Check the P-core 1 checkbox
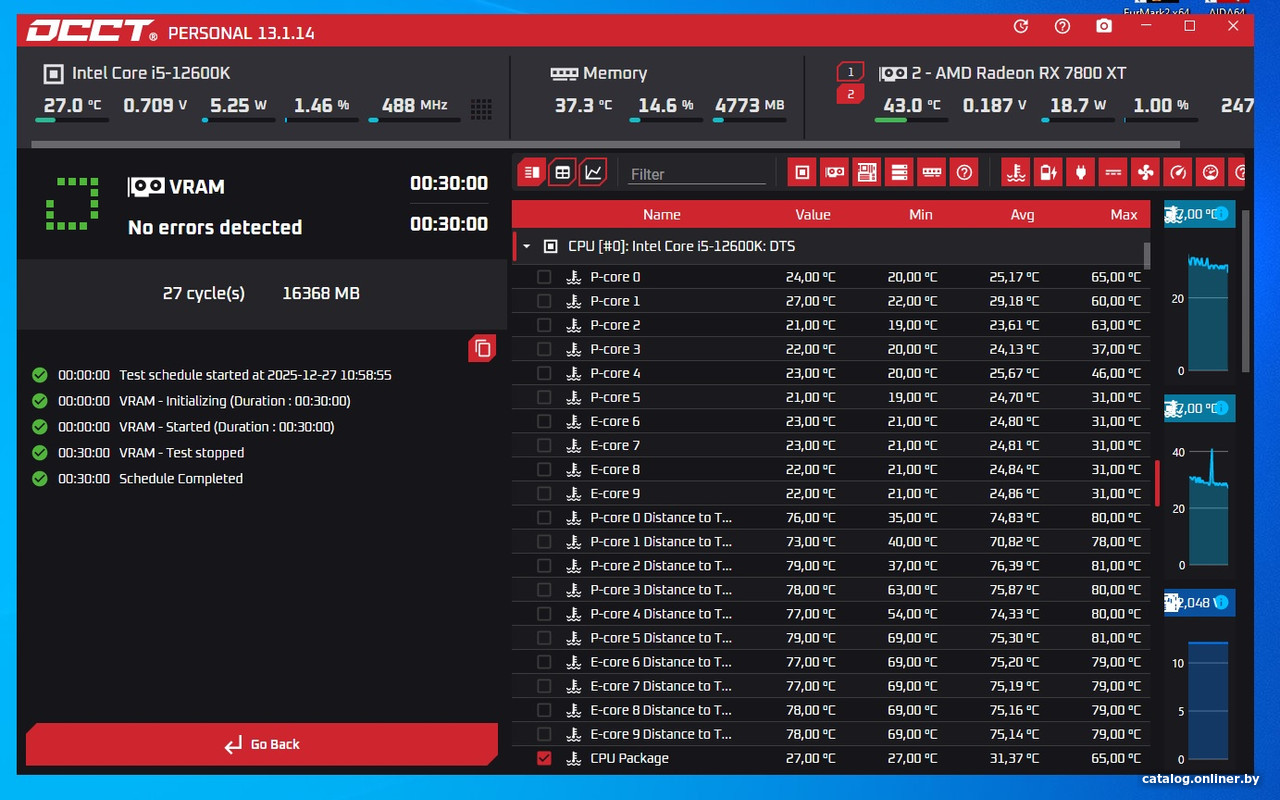This screenshot has width=1280, height=800. point(544,301)
